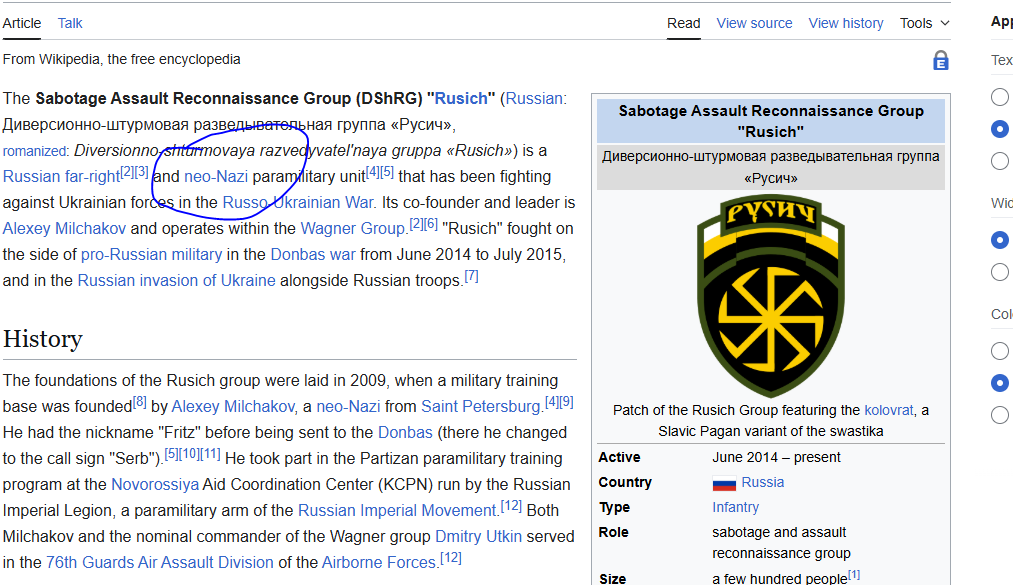1013x585 pixels.
Task: Open Russian invasion of Ukraine link
Action: (x=176, y=280)
